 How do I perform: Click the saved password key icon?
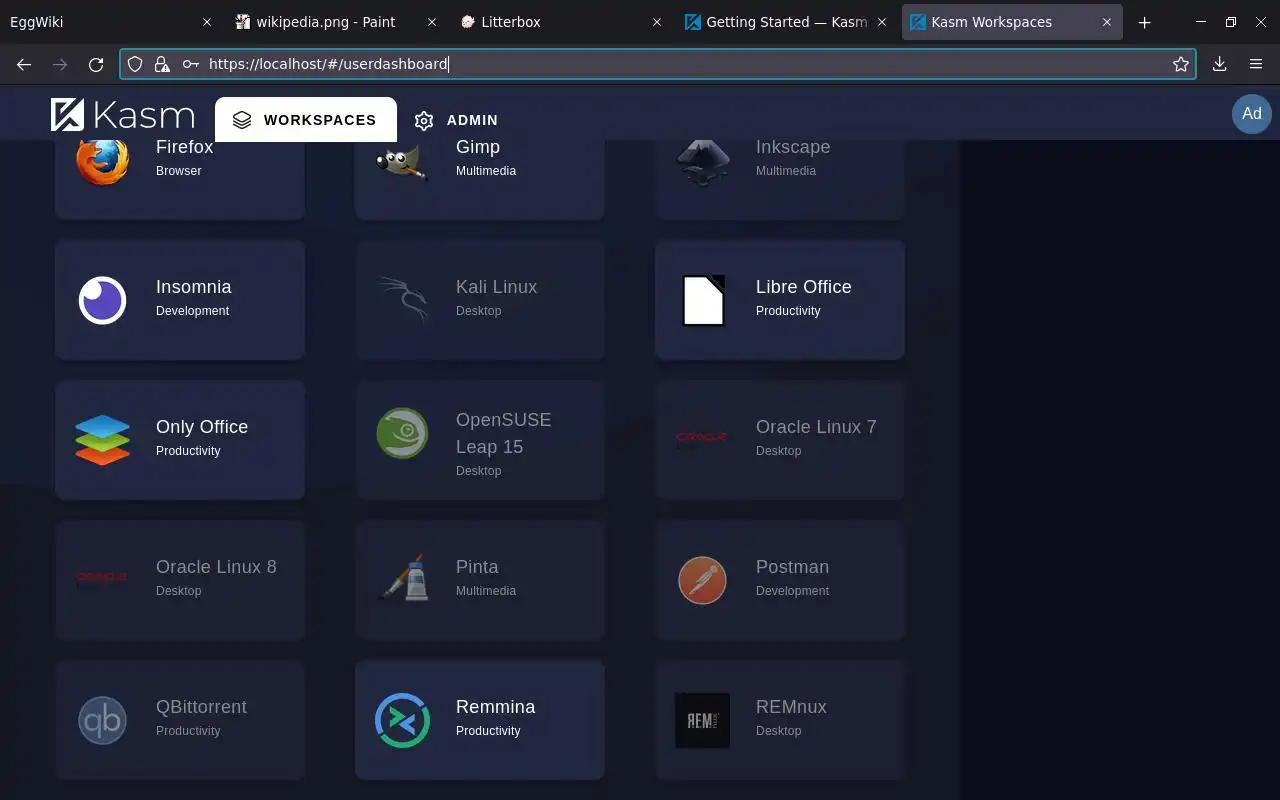coord(190,64)
